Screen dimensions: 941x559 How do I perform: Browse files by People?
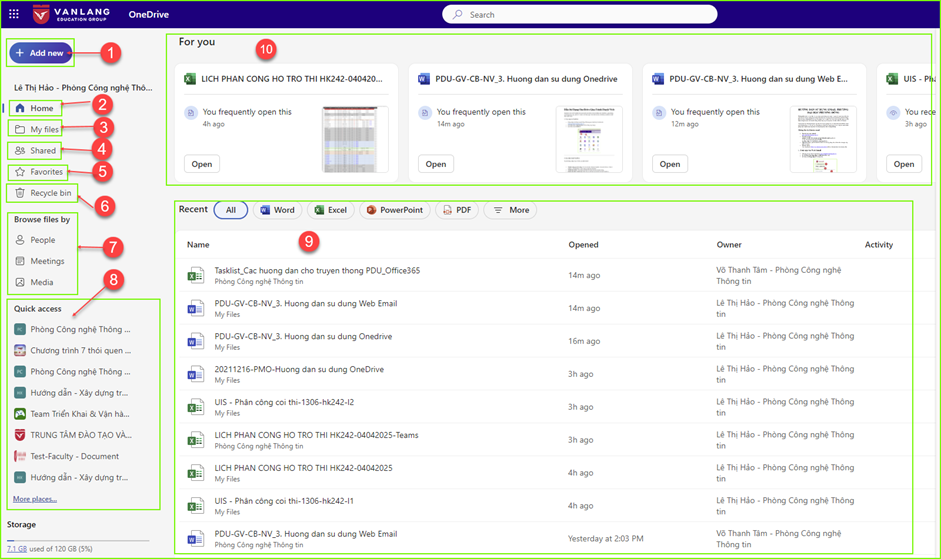click(42, 240)
